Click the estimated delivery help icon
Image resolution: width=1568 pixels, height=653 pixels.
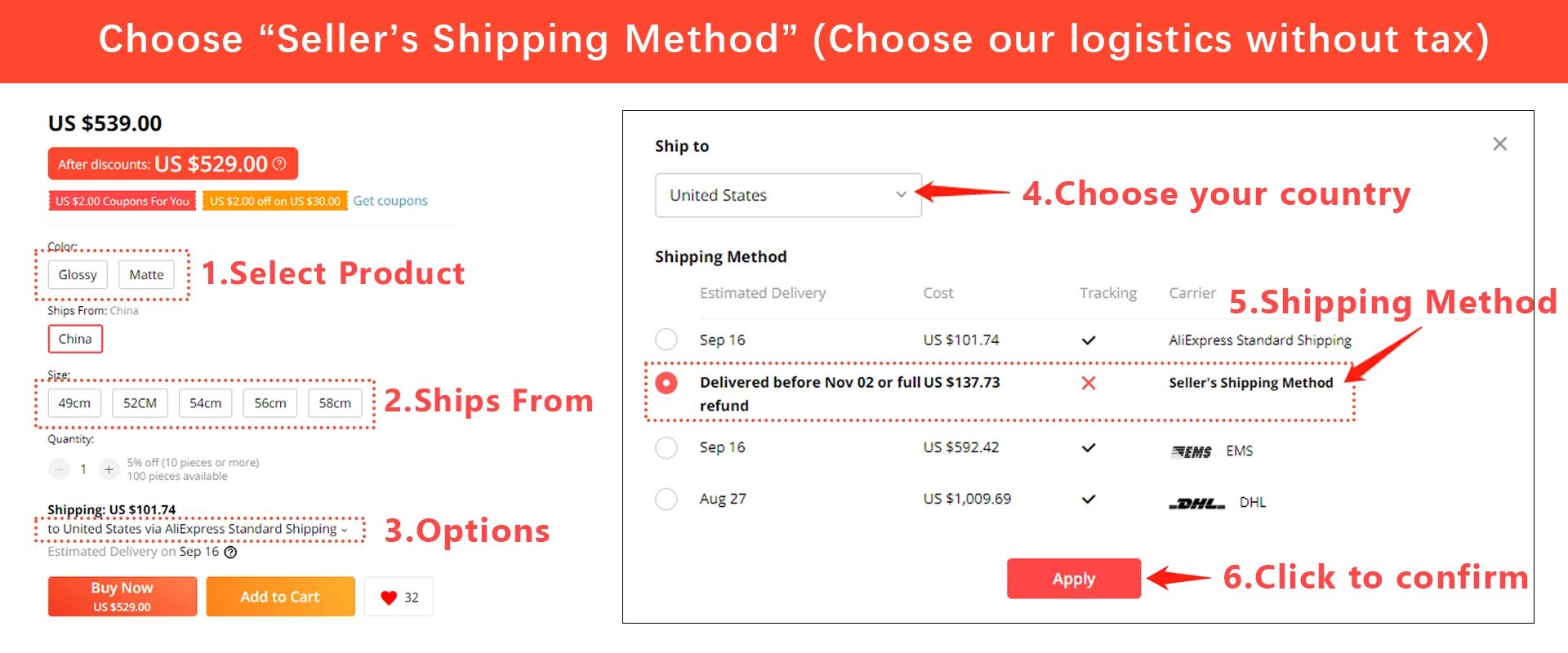click(230, 553)
